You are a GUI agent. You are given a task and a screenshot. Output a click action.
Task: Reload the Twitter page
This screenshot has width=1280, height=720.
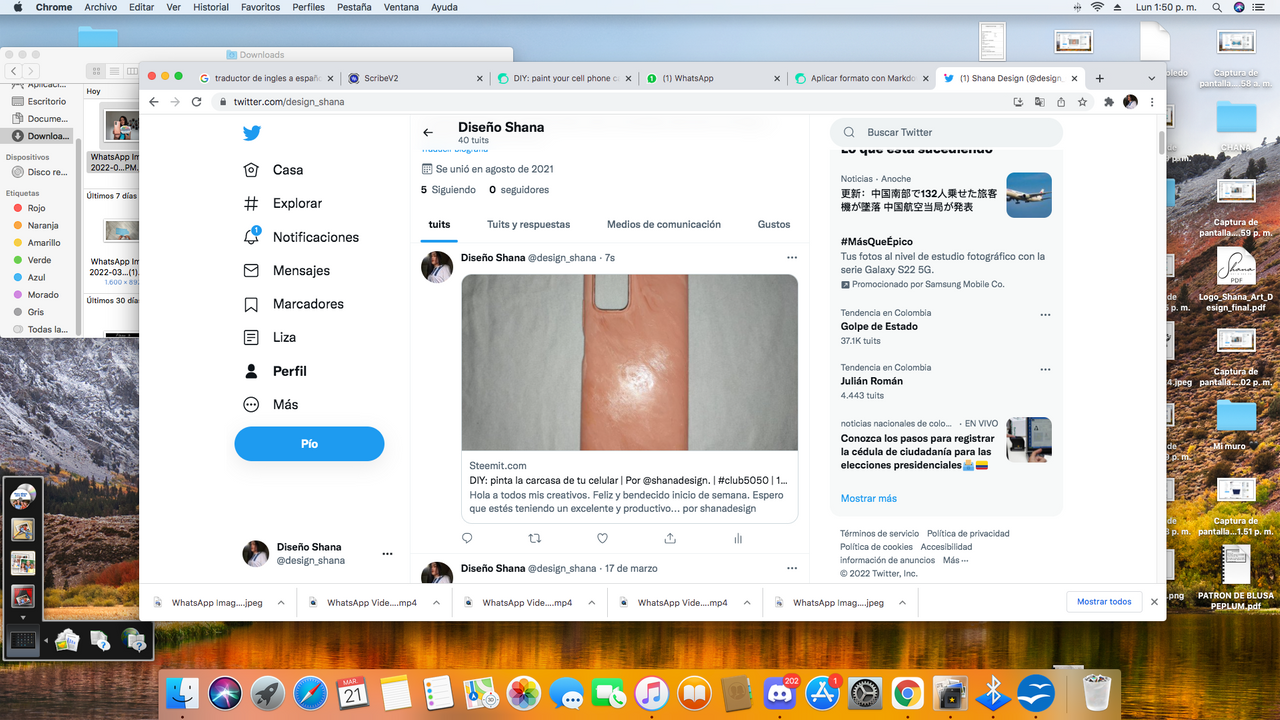197,102
